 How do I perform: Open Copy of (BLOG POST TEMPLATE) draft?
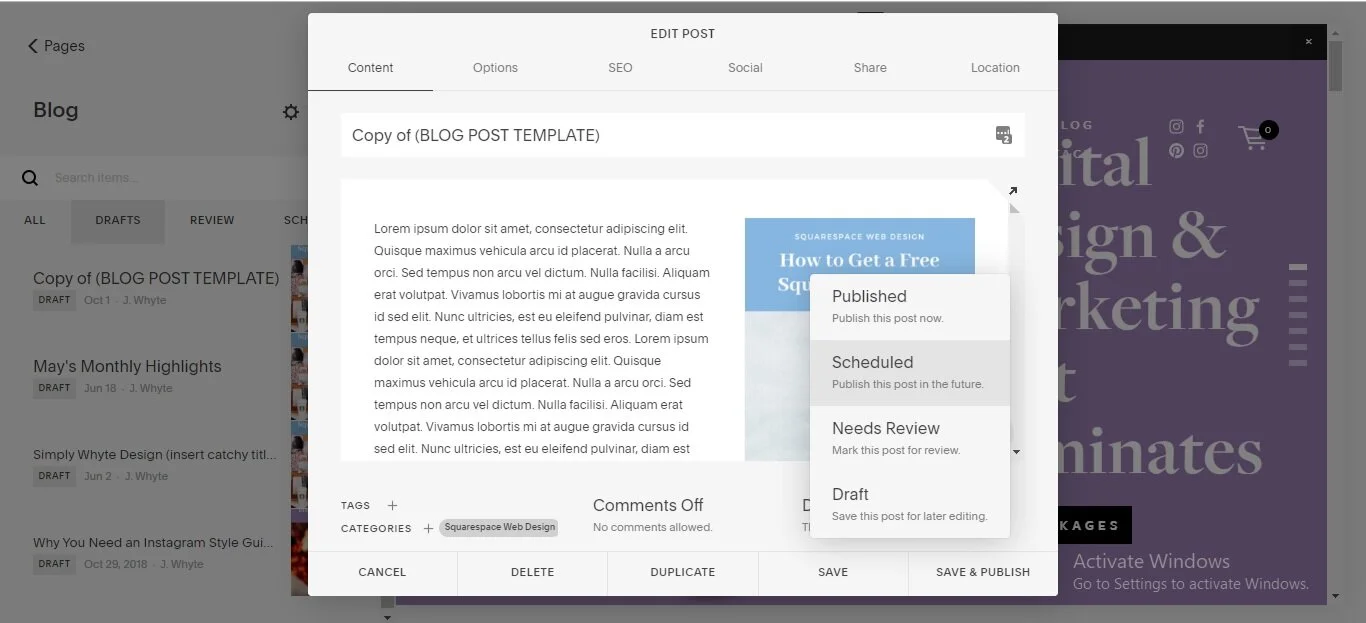156,288
